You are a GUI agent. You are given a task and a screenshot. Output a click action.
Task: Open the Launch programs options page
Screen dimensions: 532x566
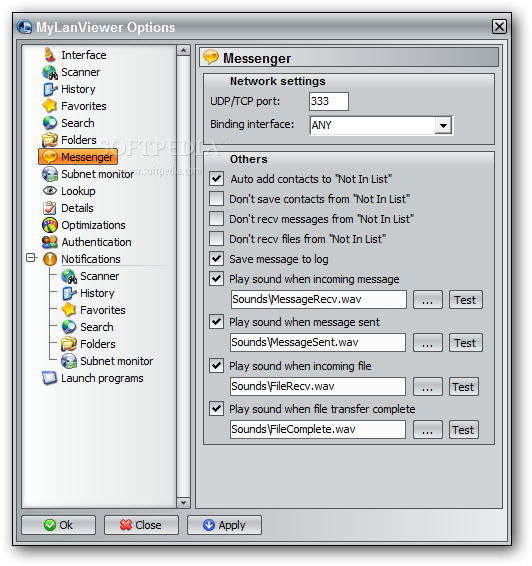[x=102, y=378]
